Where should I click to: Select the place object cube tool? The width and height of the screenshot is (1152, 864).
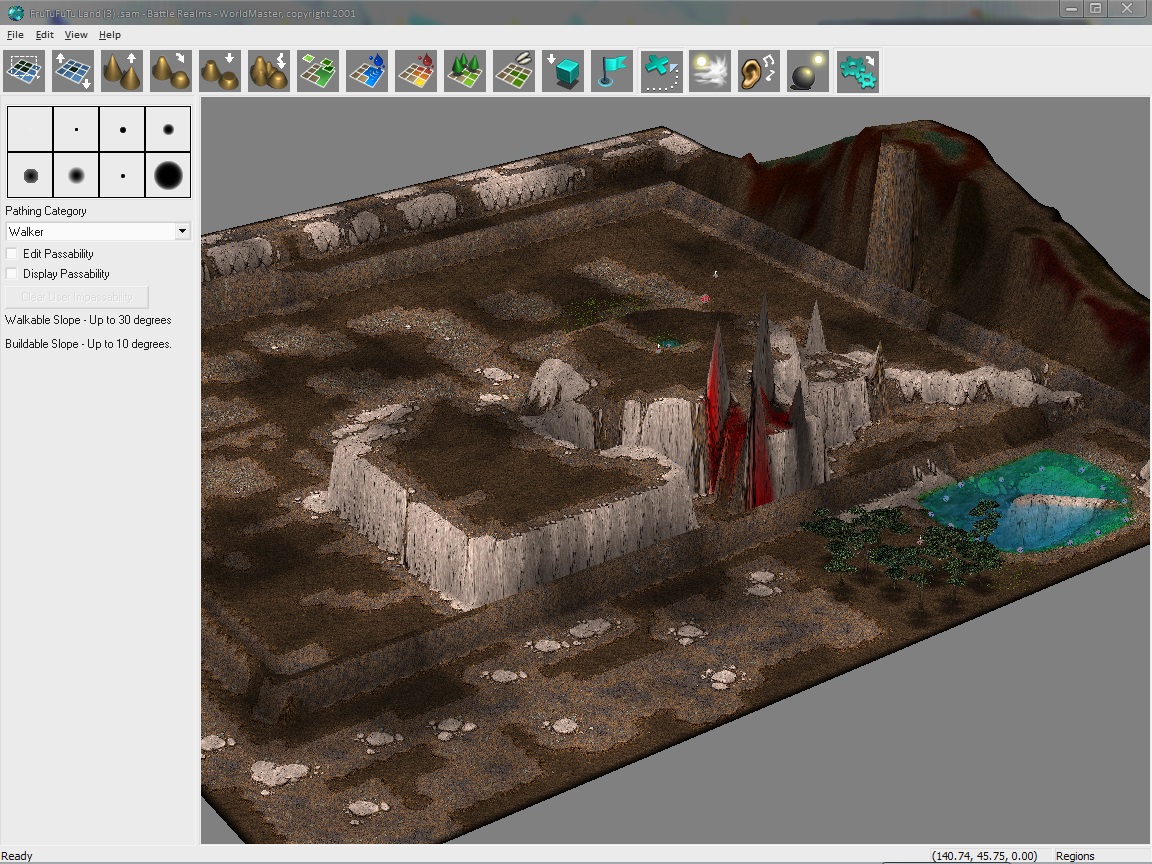point(563,71)
